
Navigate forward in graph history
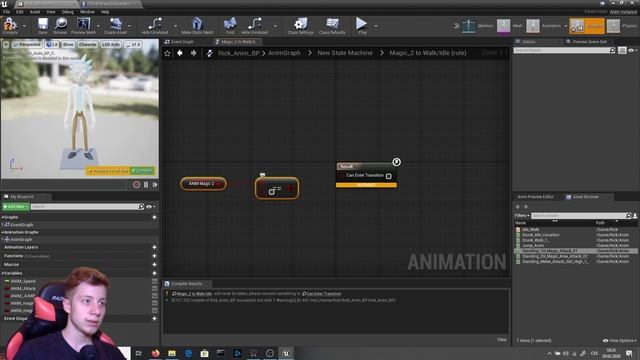(x=193, y=53)
